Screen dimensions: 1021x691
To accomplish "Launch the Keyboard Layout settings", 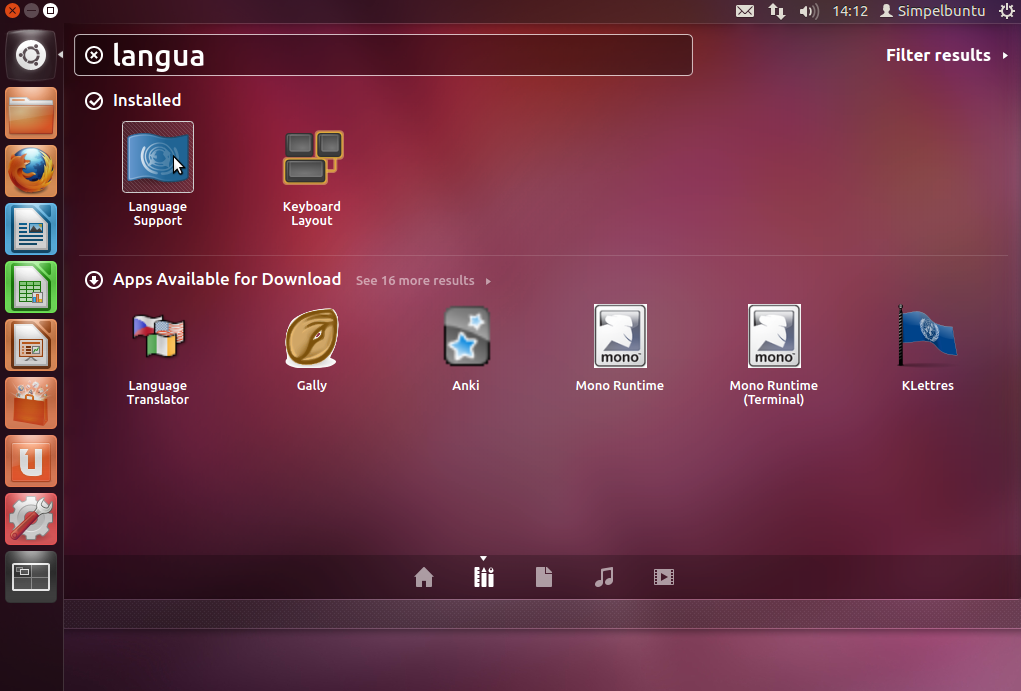I will pos(312,158).
